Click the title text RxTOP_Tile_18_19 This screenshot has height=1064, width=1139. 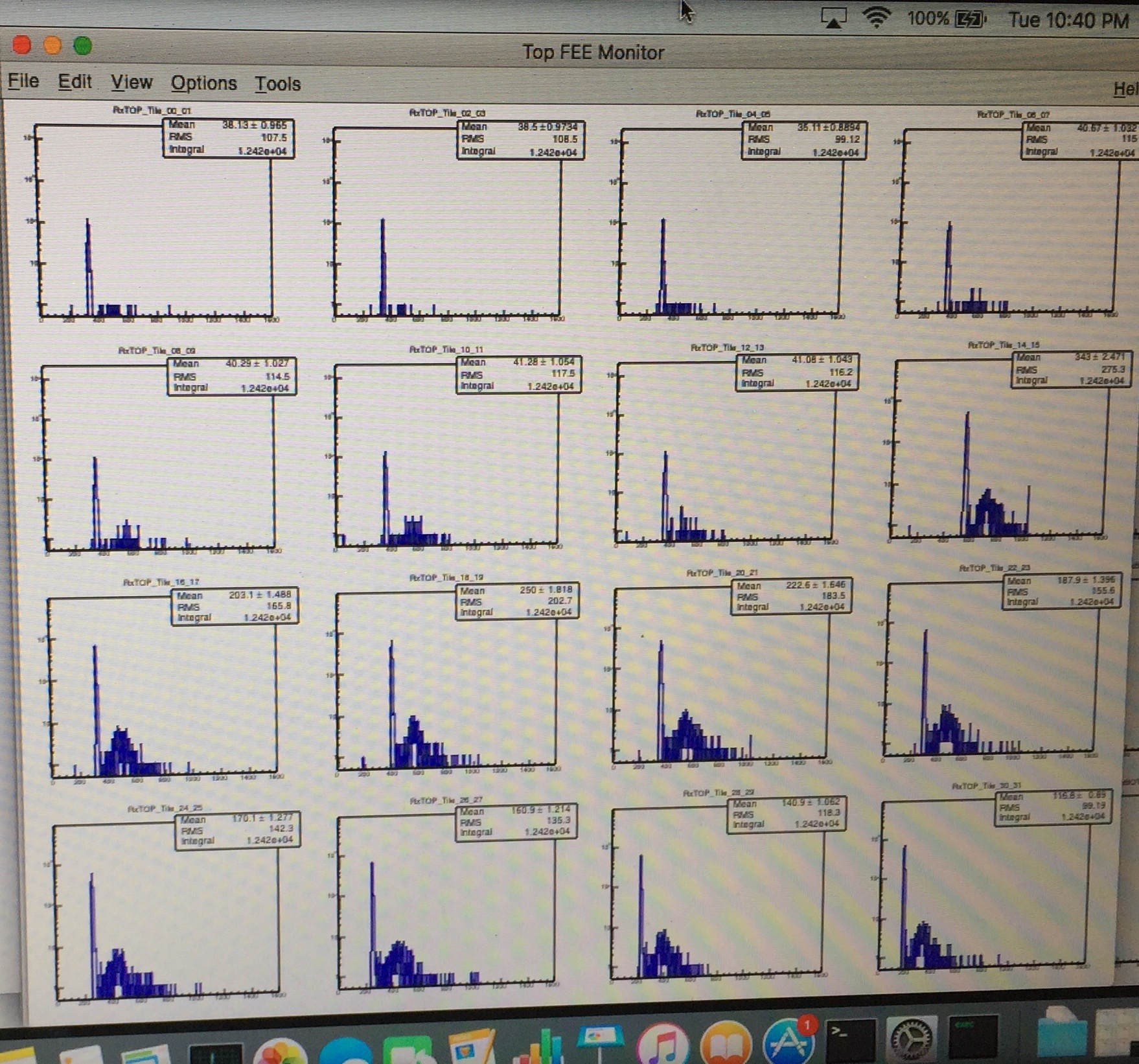pos(446,577)
